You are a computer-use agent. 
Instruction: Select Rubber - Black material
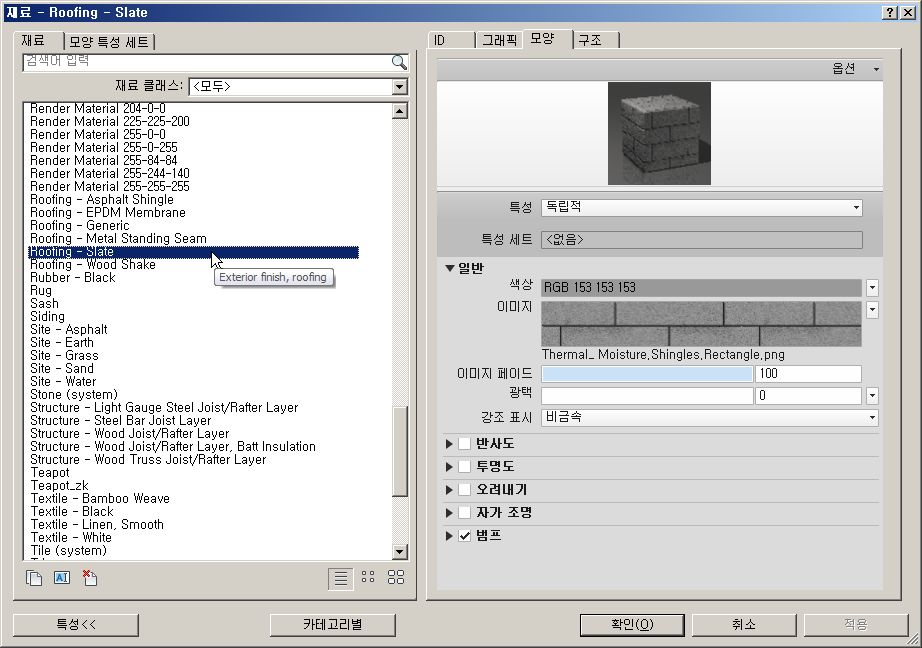pyautogui.click(x=73, y=278)
